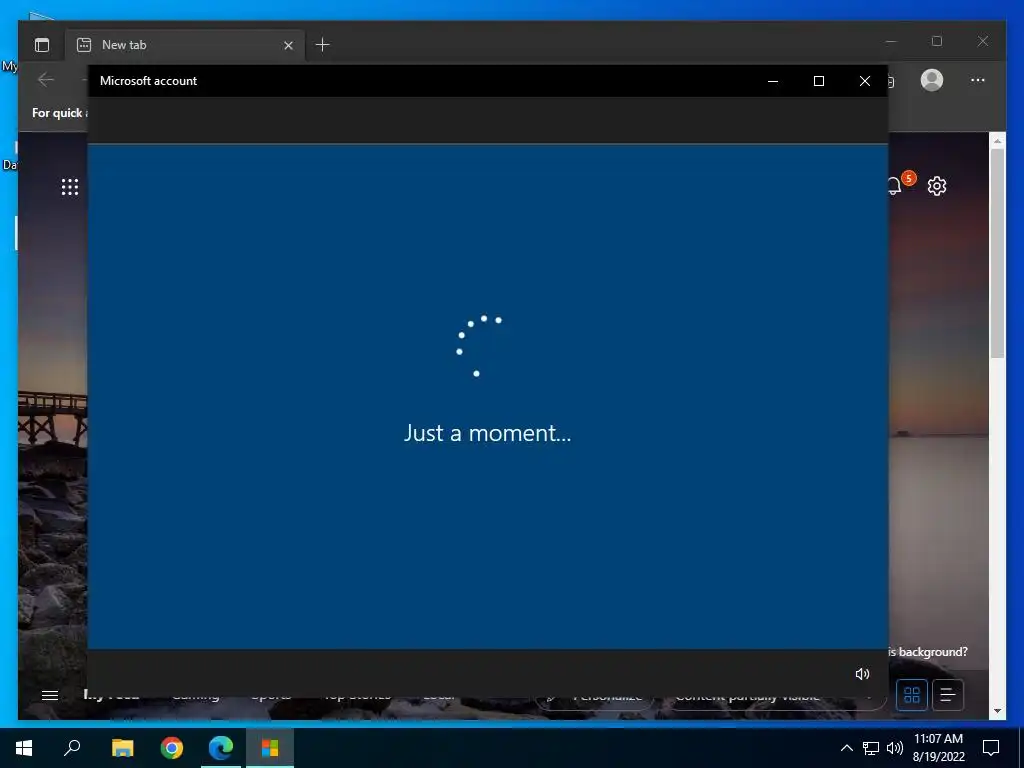Launch Google Chrome from the taskbar
Image resolution: width=1024 pixels, height=768 pixels.
172,748
